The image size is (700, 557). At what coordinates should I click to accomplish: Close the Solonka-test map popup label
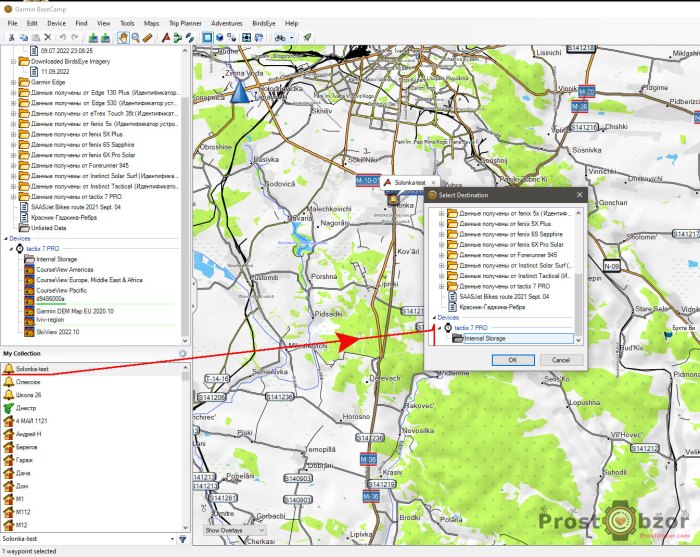point(433,183)
